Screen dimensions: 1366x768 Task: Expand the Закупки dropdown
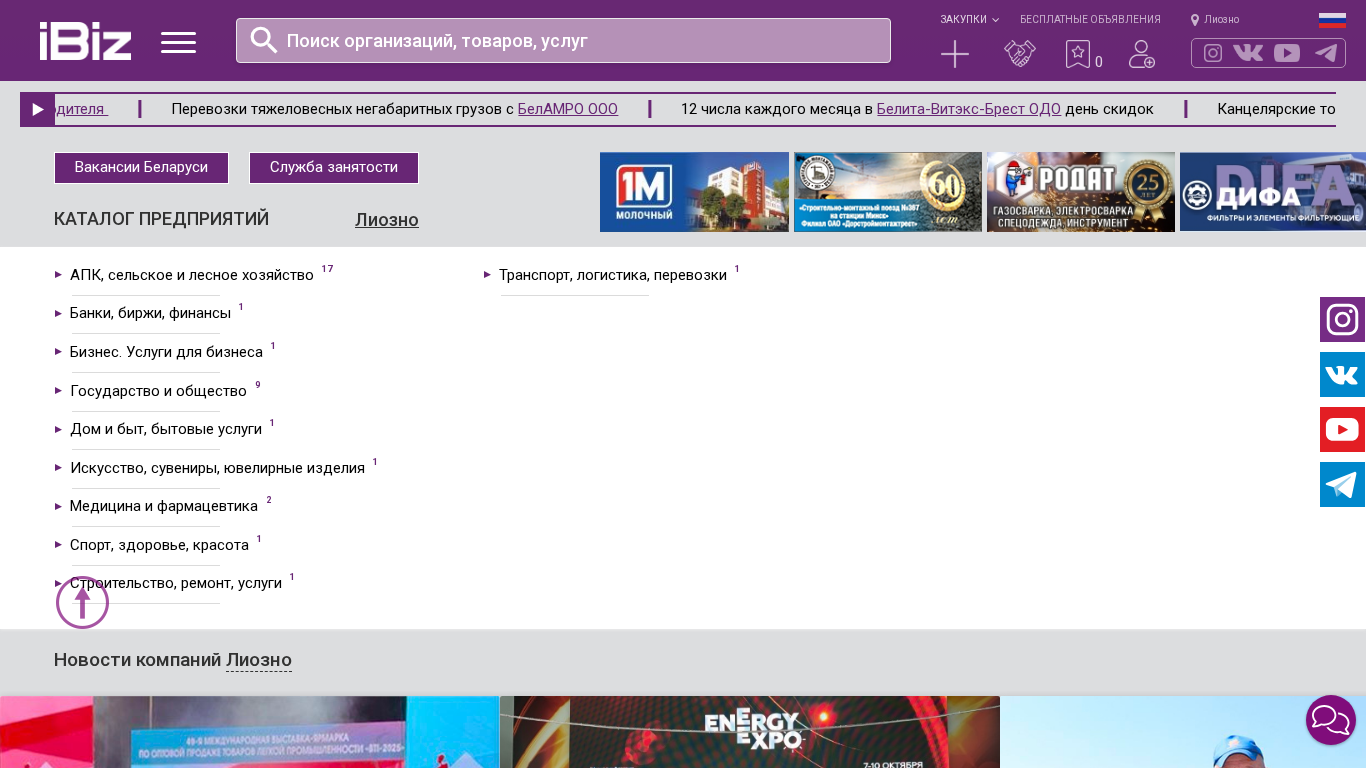pyautogui.click(x=968, y=20)
